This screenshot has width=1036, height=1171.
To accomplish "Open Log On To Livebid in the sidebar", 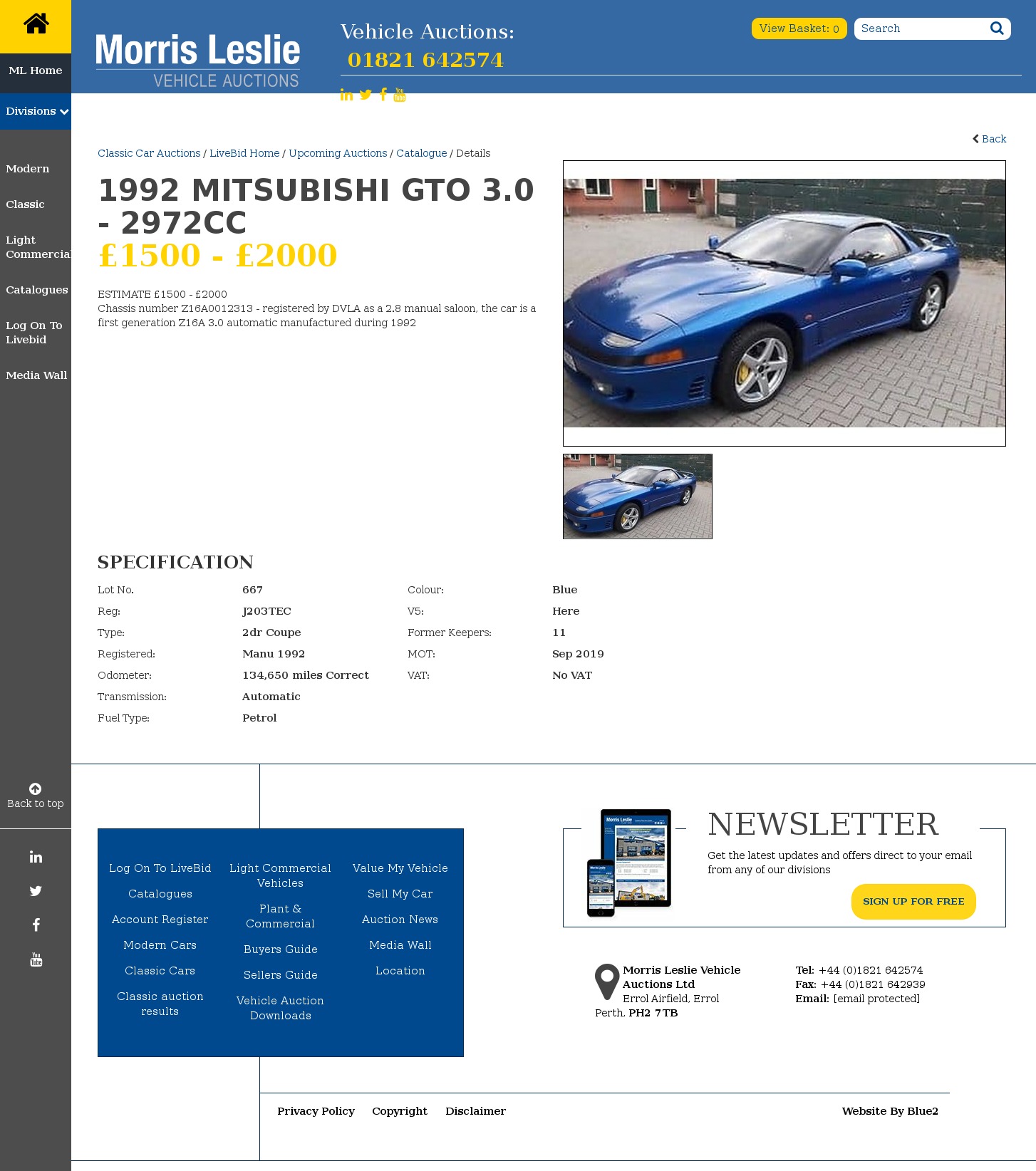I will pyautogui.click(x=34, y=333).
